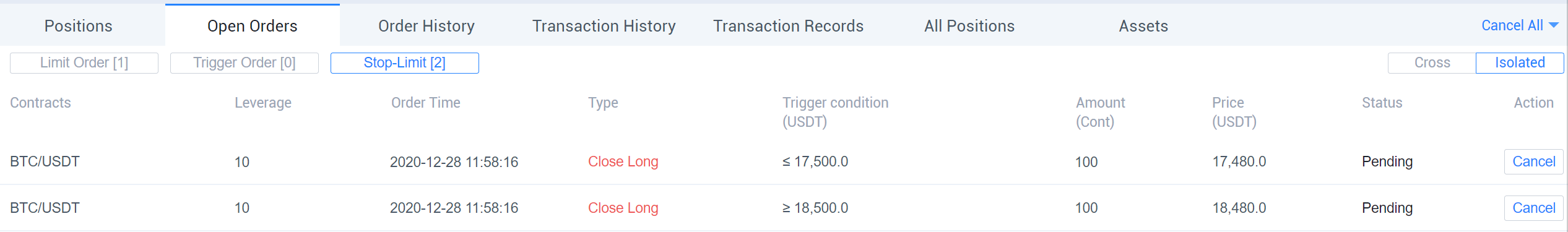Go to the Assets tab

pos(1143,26)
